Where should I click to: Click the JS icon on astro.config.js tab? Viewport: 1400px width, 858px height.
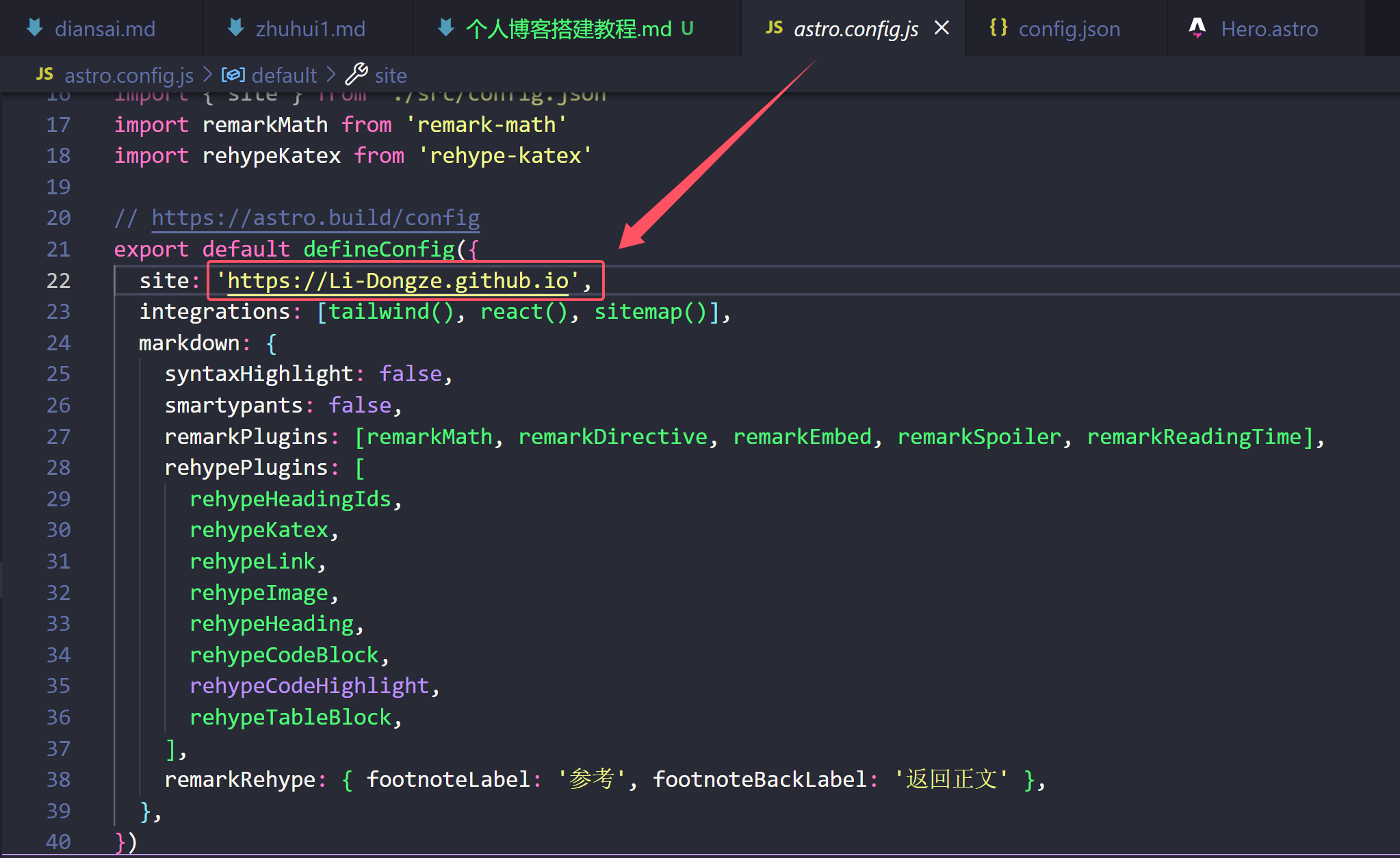click(x=774, y=27)
